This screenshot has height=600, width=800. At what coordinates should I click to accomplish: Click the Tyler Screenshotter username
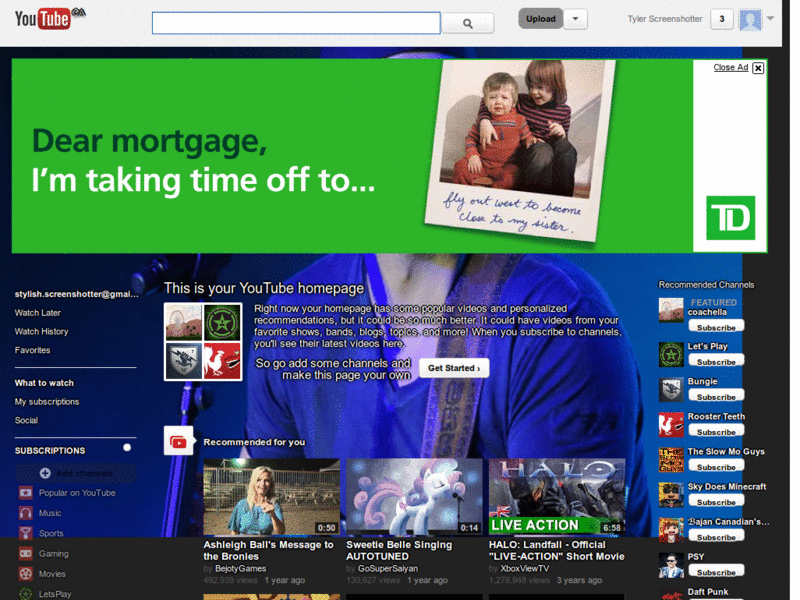(x=665, y=19)
